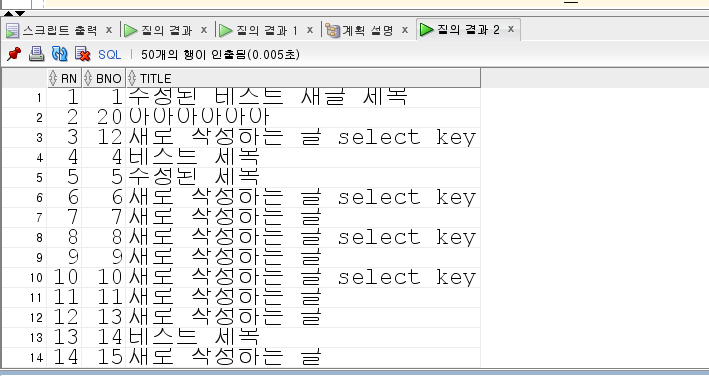Viewport: 709px width, 382px height.
Task: Select row header number 14
Action: pos(24,357)
